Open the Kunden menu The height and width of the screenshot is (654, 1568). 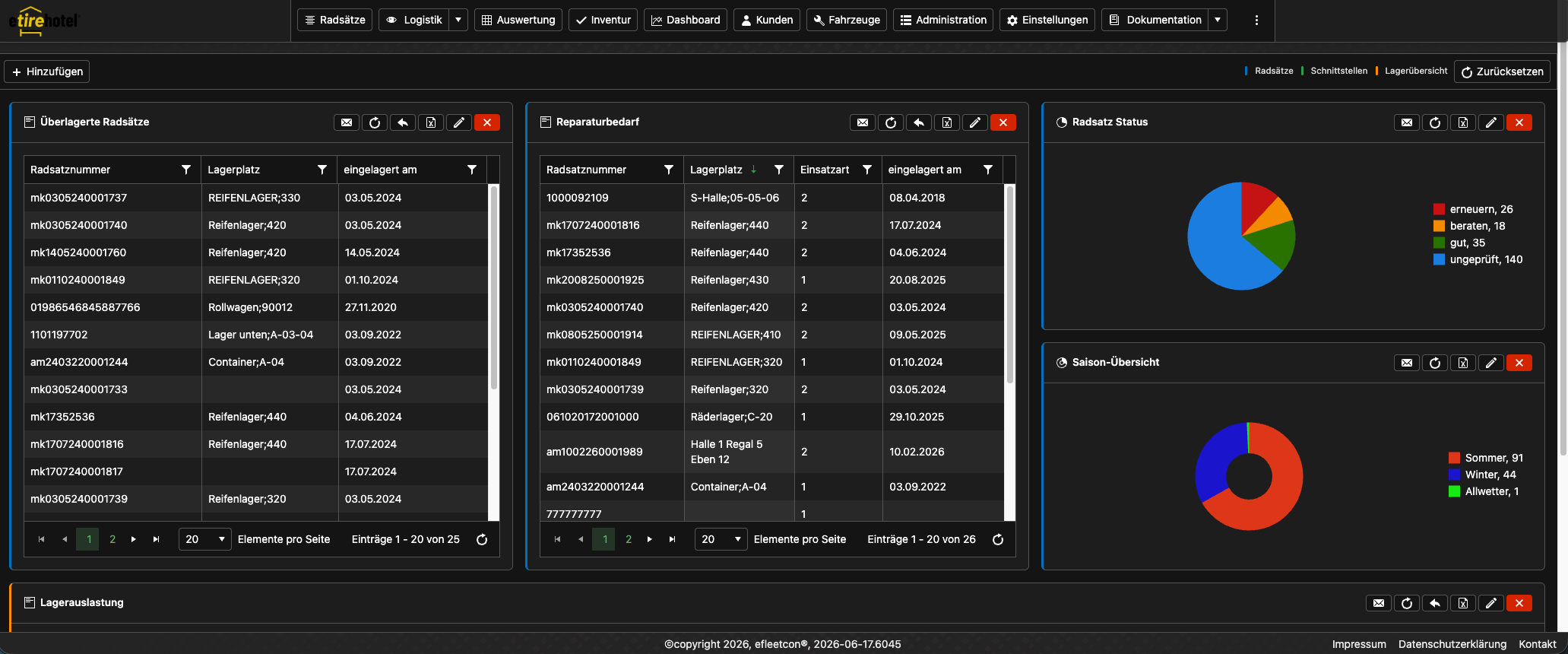(x=767, y=20)
